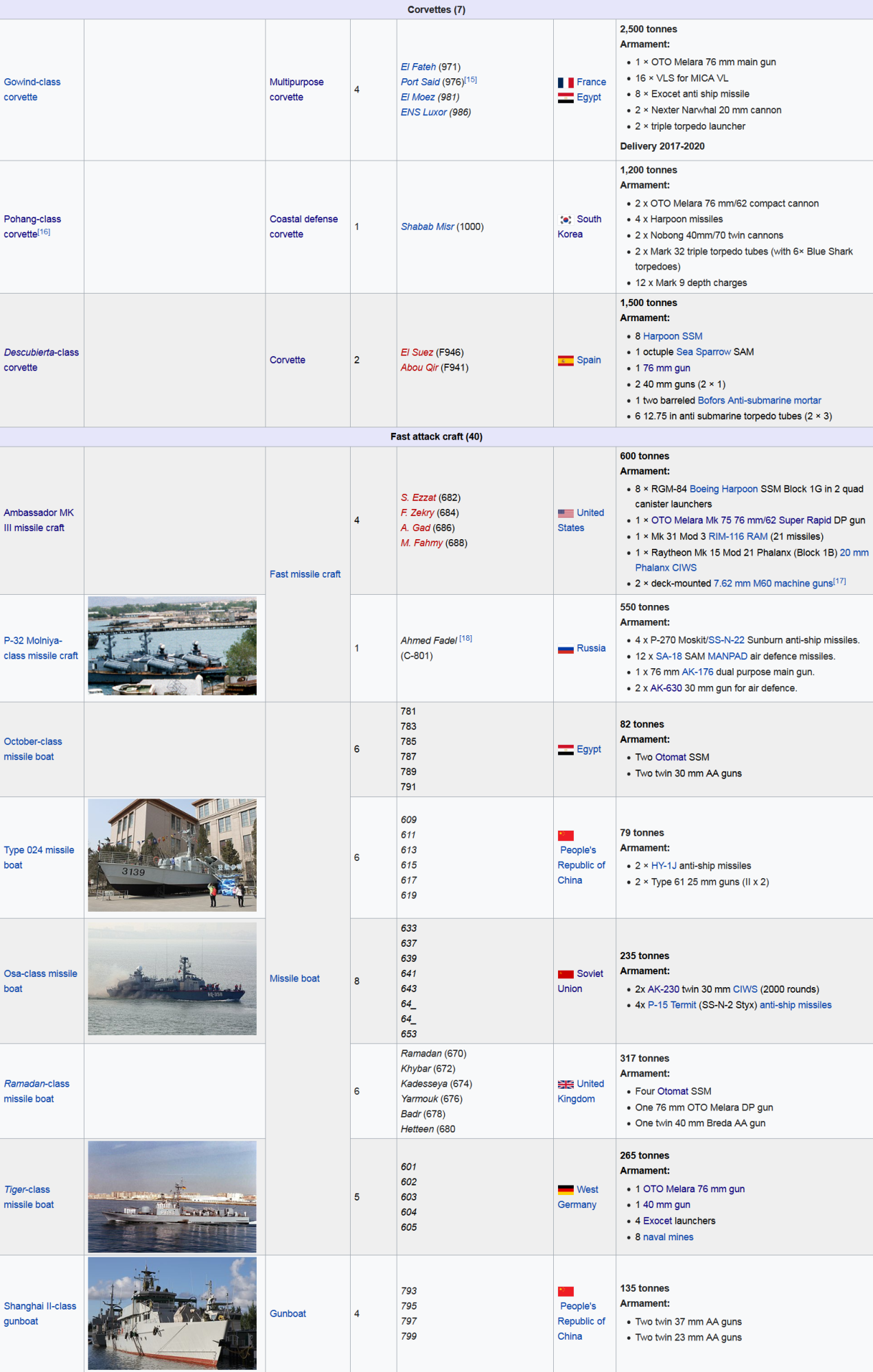Click the United States flag icon
The width and height of the screenshot is (873, 1372).
tap(566, 513)
